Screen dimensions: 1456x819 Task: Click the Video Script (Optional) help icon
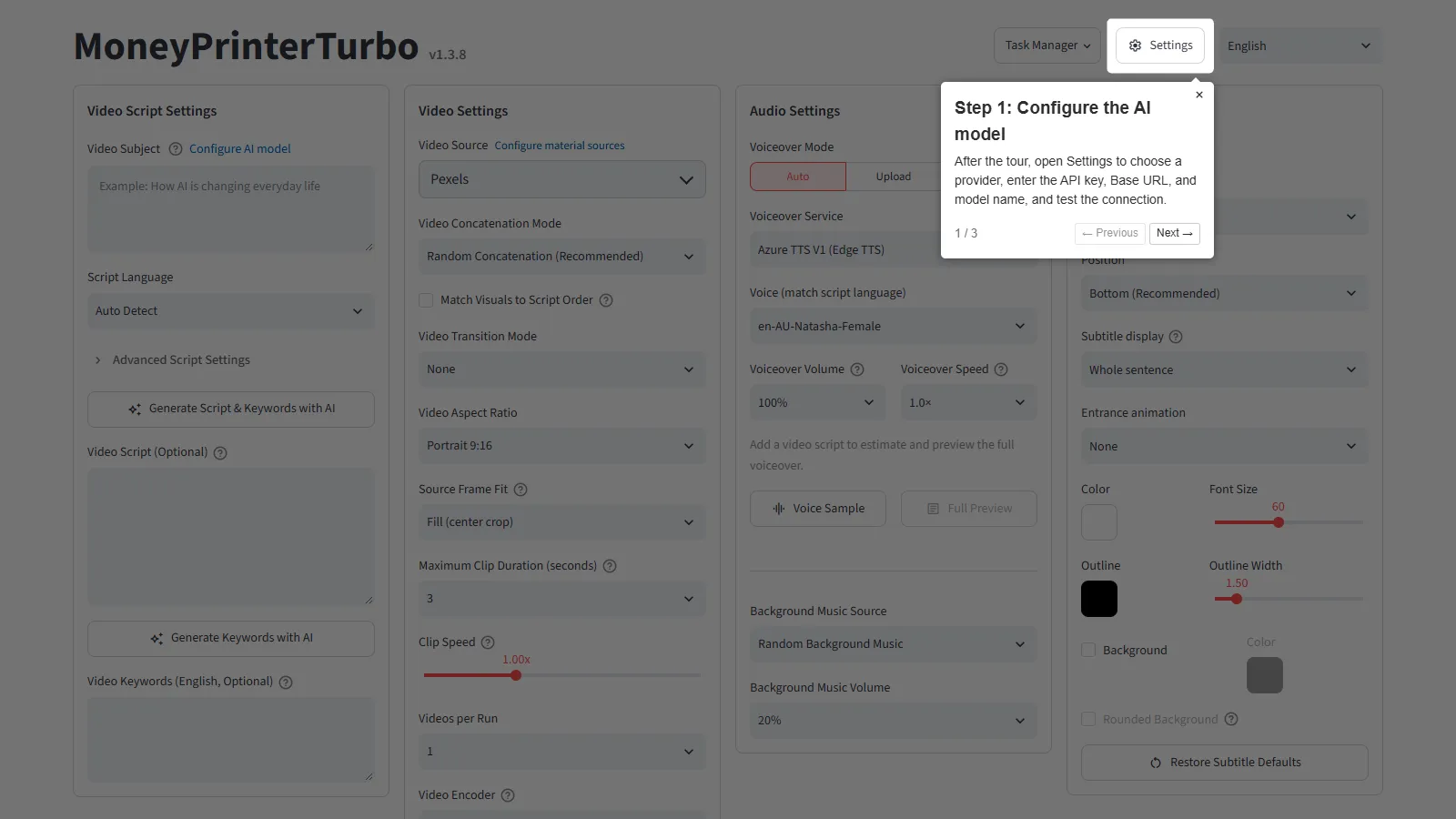(x=220, y=453)
